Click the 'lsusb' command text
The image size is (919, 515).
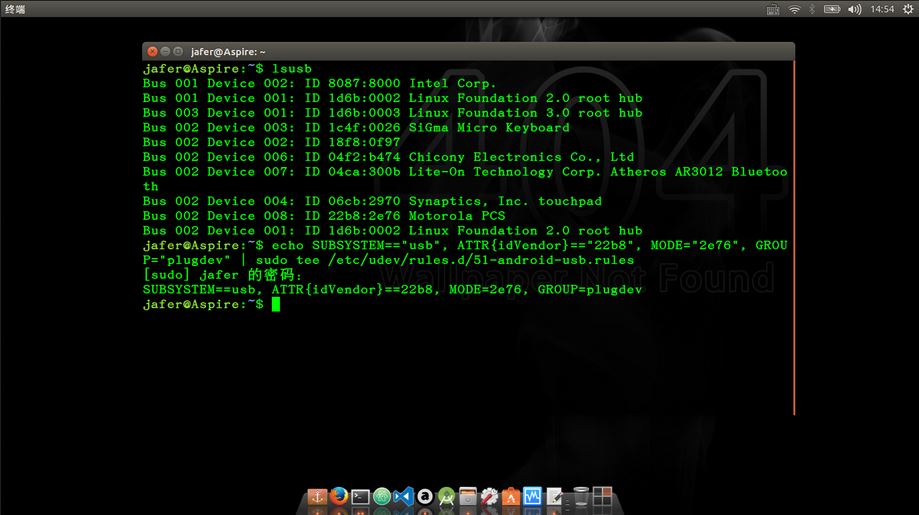(292, 69)
